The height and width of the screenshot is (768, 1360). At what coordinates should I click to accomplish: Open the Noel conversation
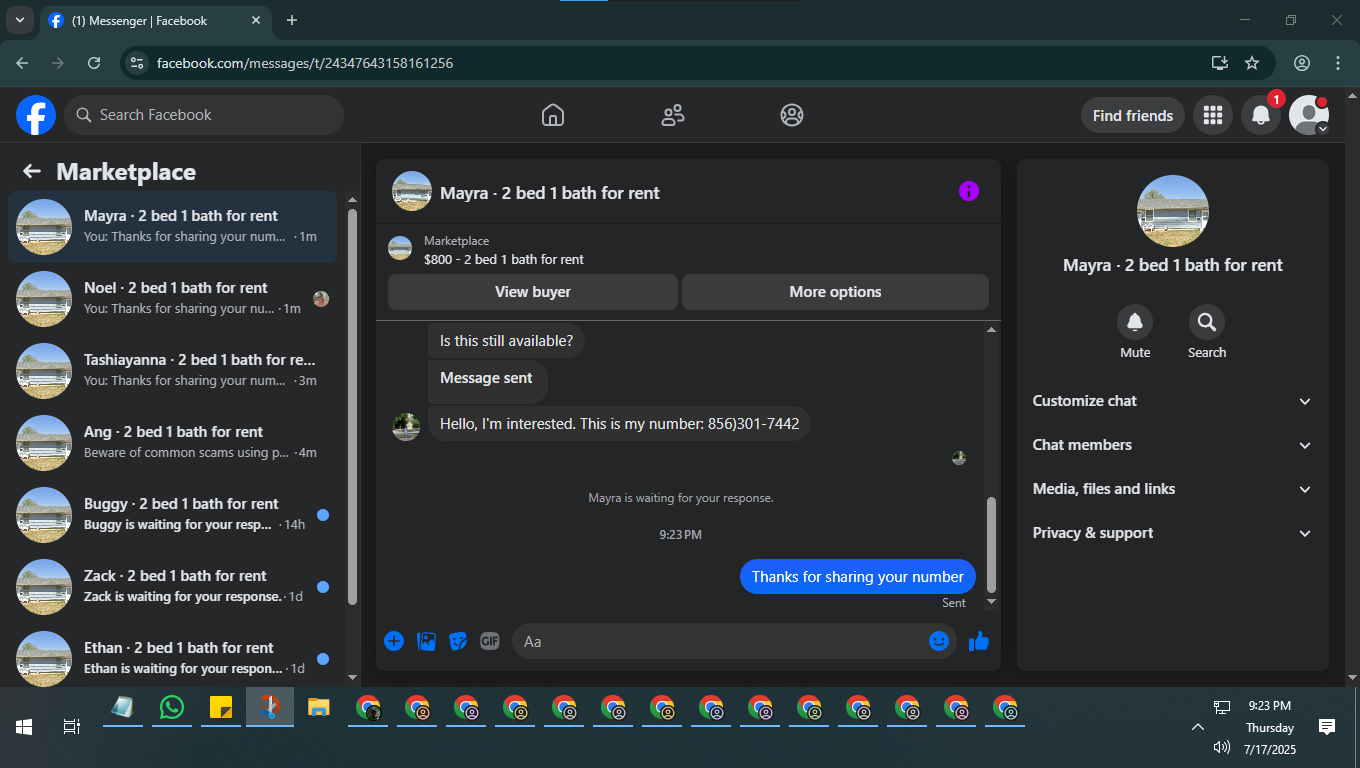pyautogui.click(x=173, y=299)
